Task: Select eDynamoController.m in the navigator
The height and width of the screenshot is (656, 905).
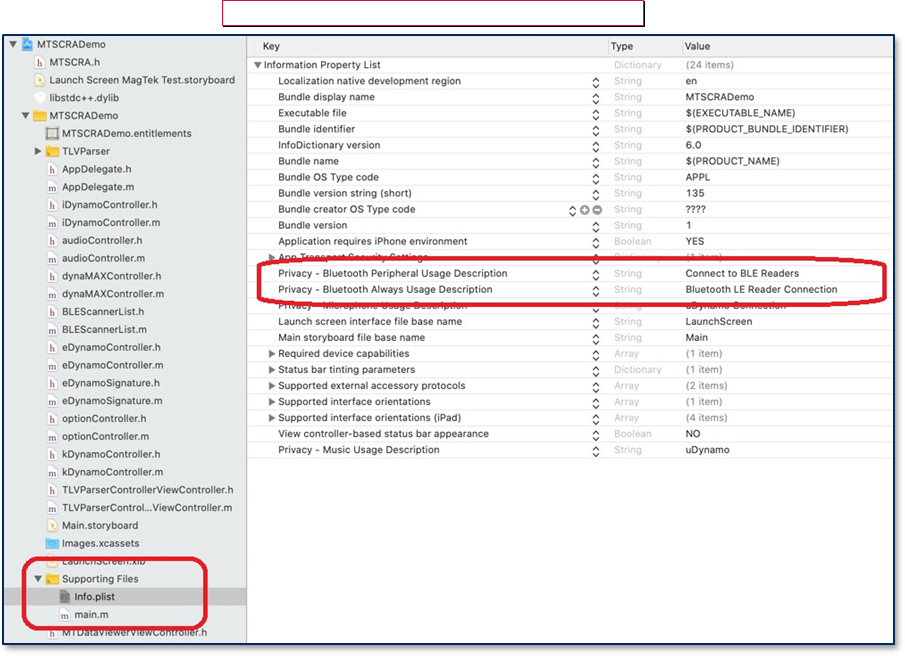Action: click(x=112, y=365)
